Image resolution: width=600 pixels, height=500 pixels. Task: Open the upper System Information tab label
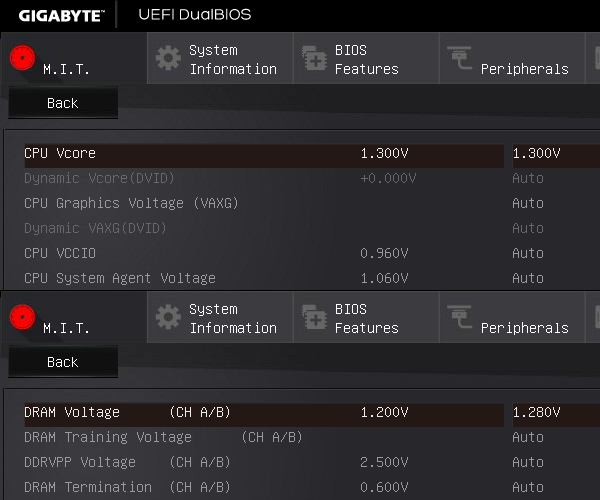(233, 60)
